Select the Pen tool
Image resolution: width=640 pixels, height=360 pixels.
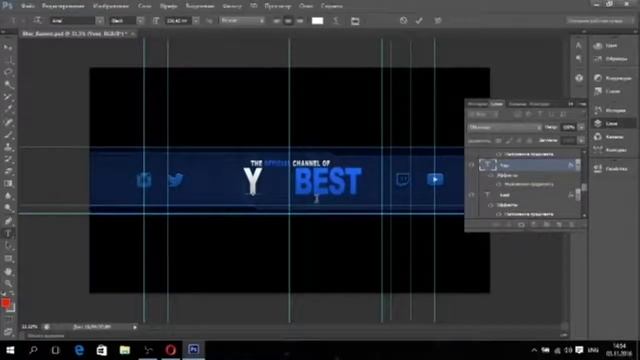pyautogui.click(x=8, y=221)
